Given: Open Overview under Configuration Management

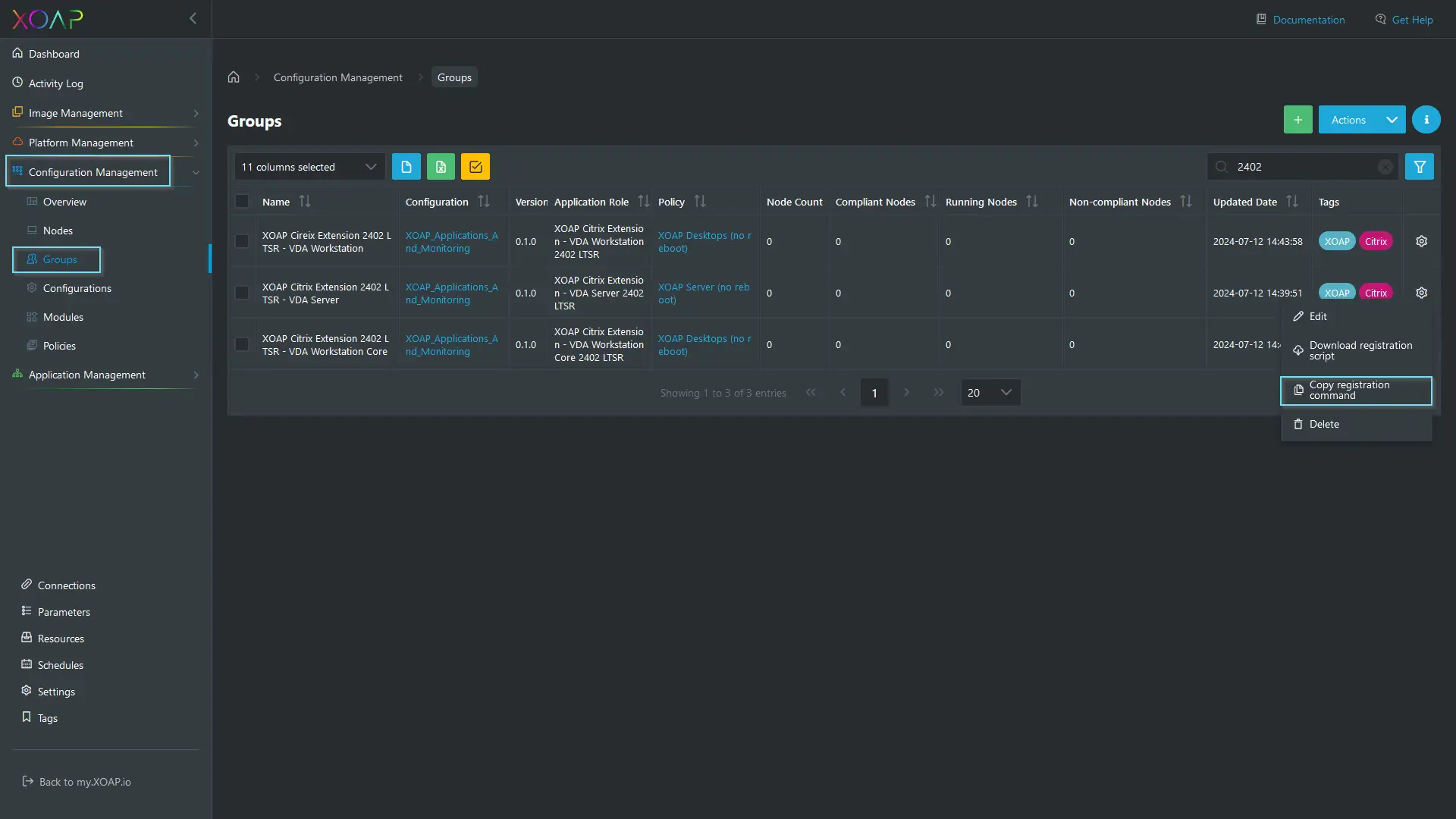Looking at the screenshot, I should click(64, 202).
